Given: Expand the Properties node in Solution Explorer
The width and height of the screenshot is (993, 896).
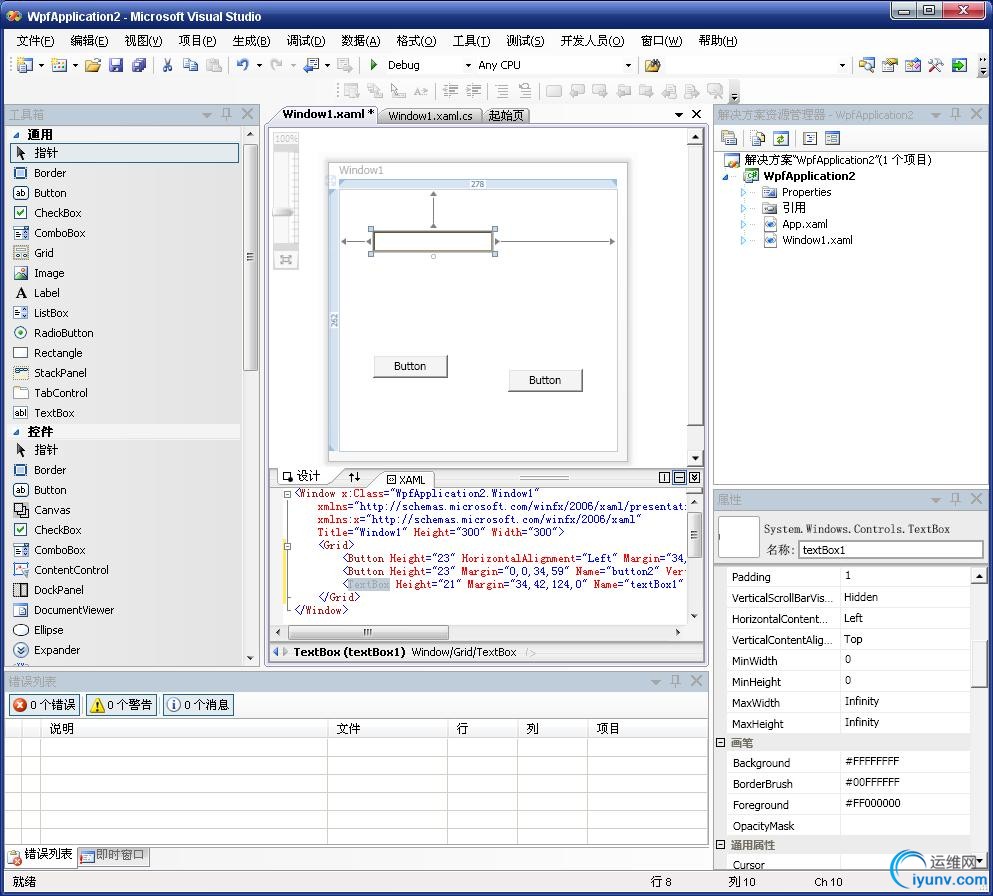Looking at the screenshot, I should (743, 192).
